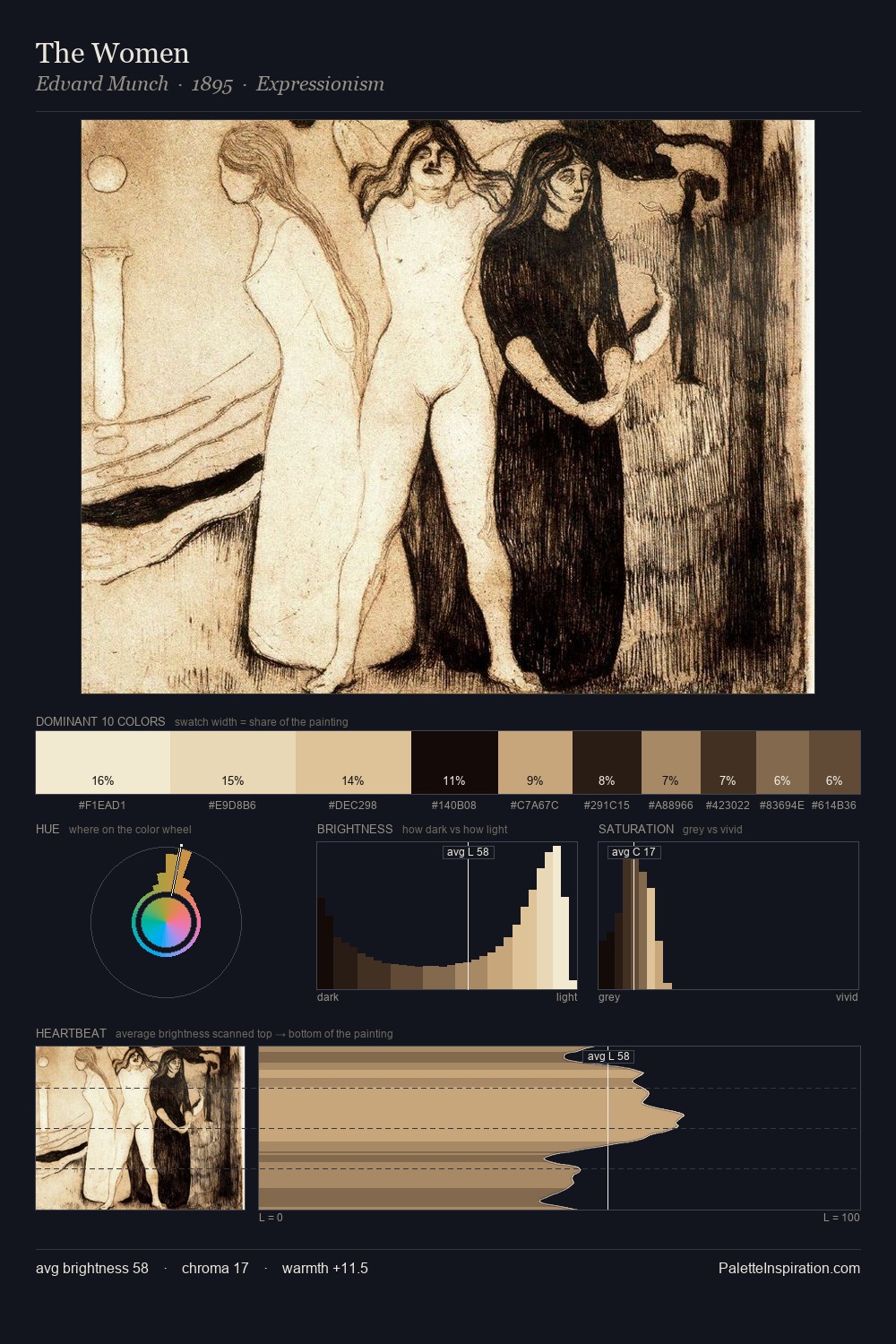Click the year '1895'
Screen dimensions: 896x1344
pyautogui.click(x=212, y=84)
